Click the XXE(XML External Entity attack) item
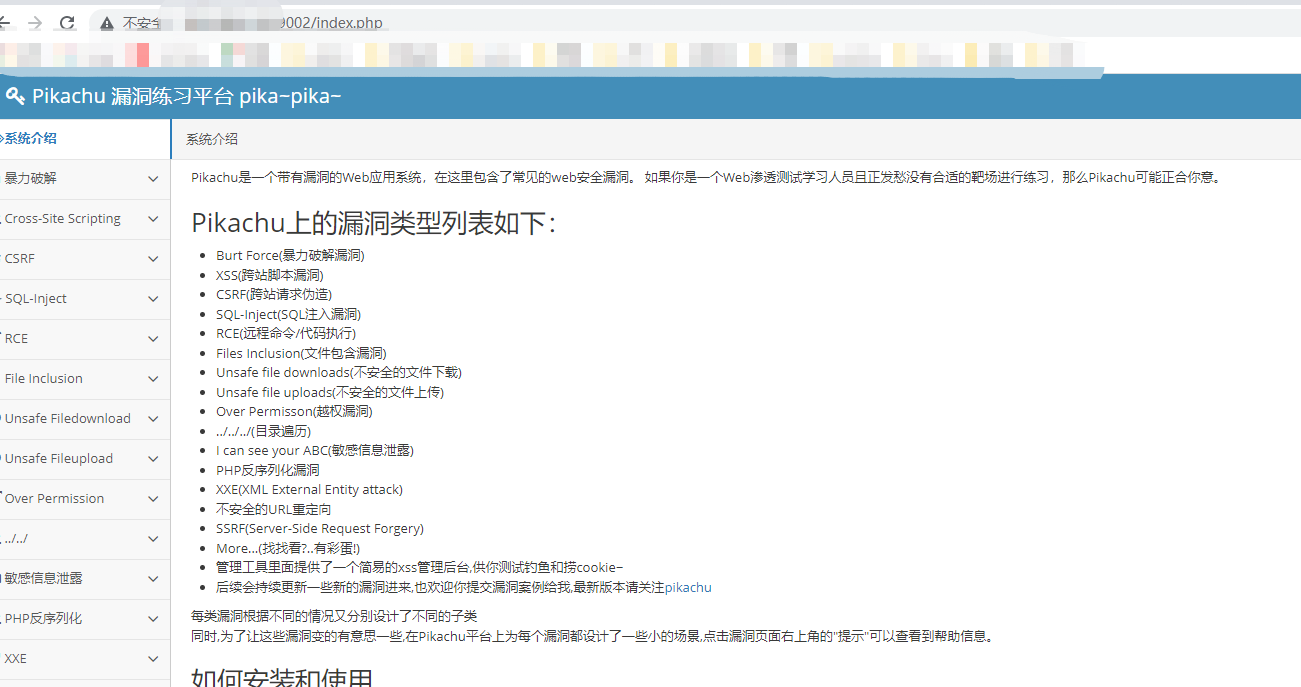Screen dimensions: 1301x687 [309, 489]
